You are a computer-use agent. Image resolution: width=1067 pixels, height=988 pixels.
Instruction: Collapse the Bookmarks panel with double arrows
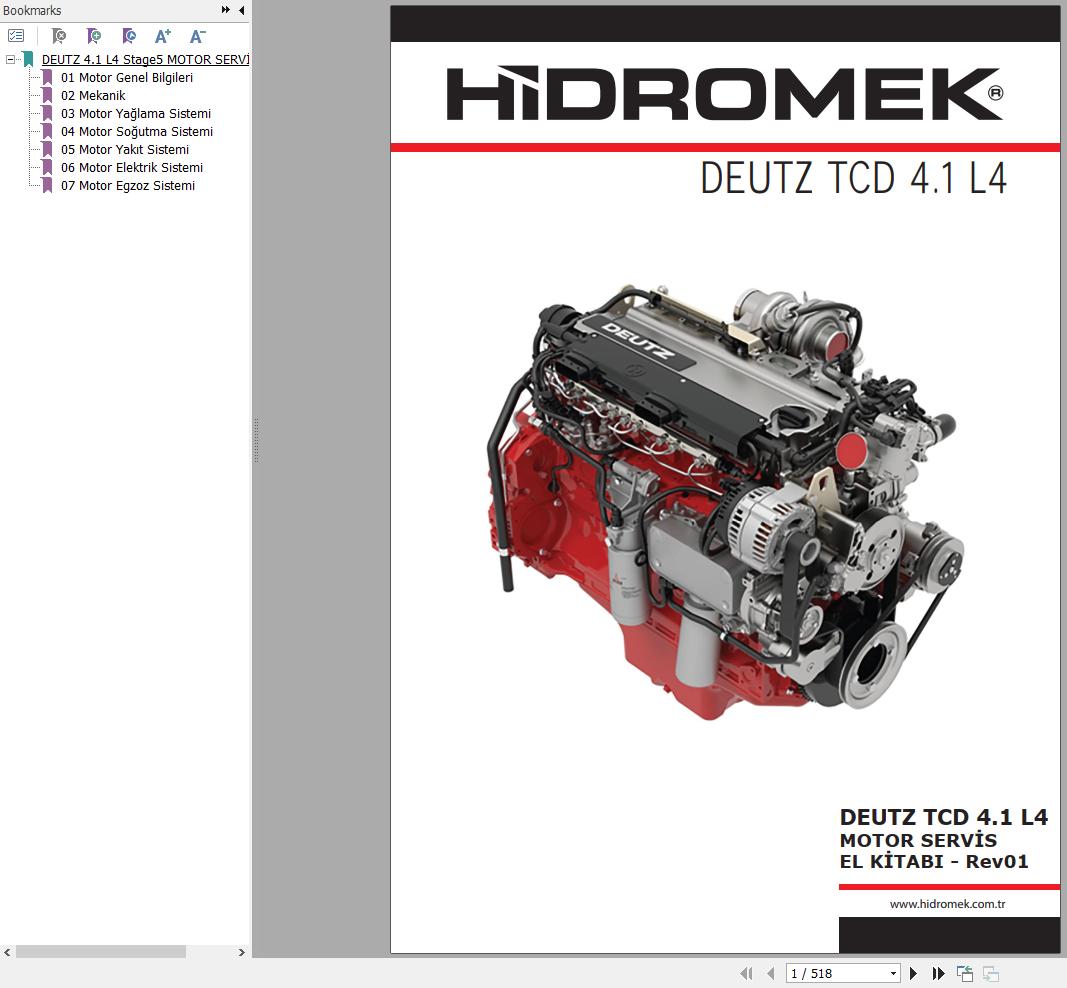point(225,10)
